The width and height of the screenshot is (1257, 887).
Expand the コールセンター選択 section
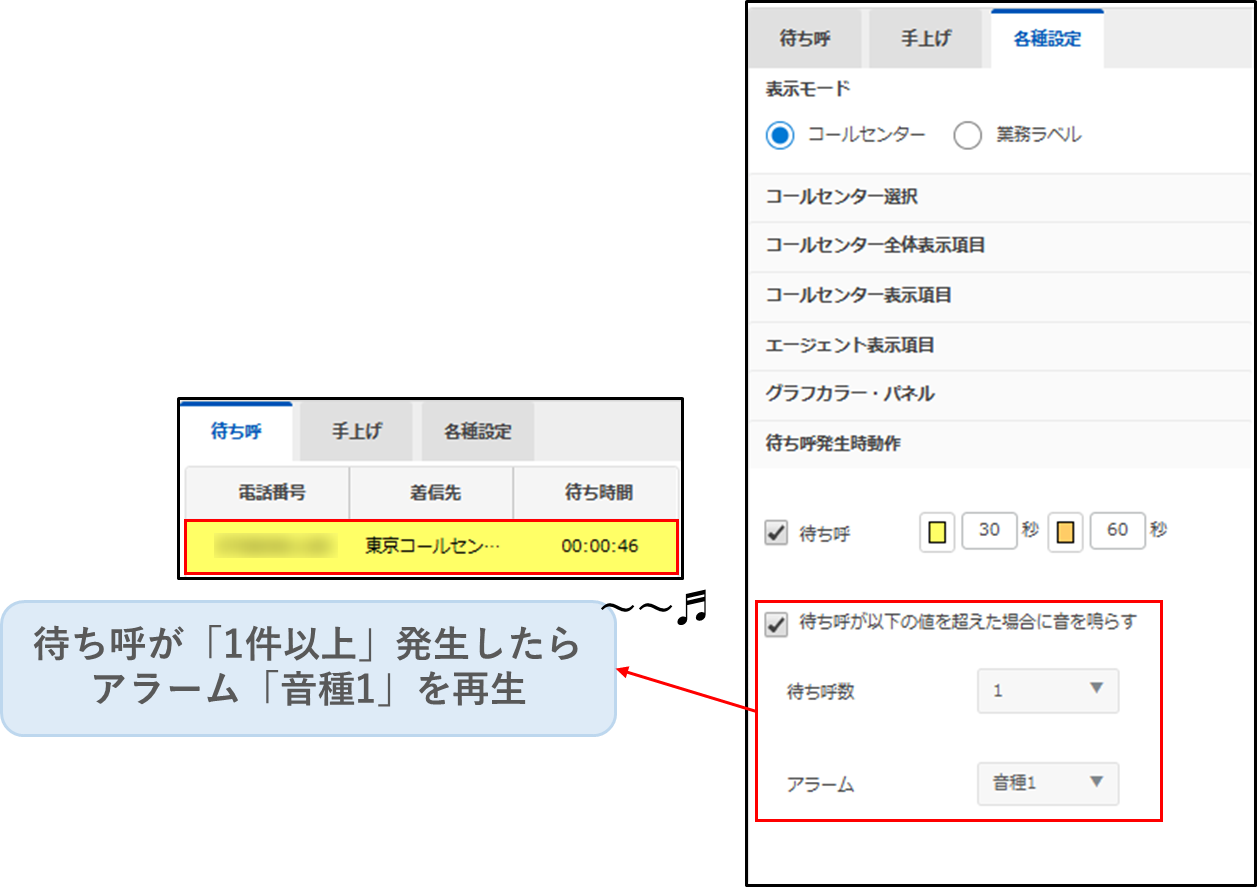click(841, 197)
